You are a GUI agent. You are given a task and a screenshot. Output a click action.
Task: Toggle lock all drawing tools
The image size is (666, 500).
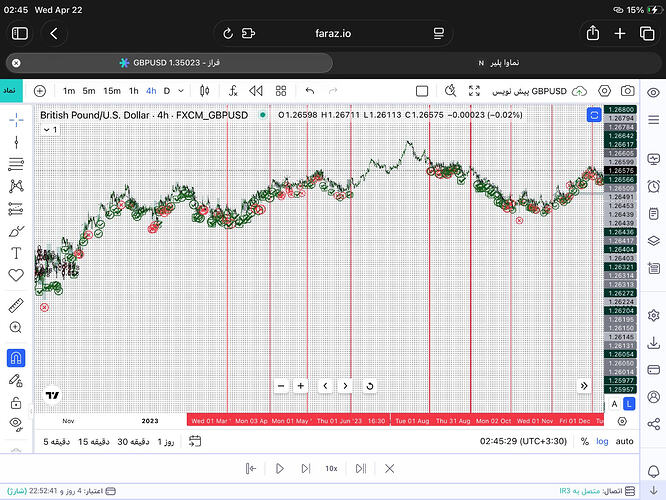tap(16, 402)
